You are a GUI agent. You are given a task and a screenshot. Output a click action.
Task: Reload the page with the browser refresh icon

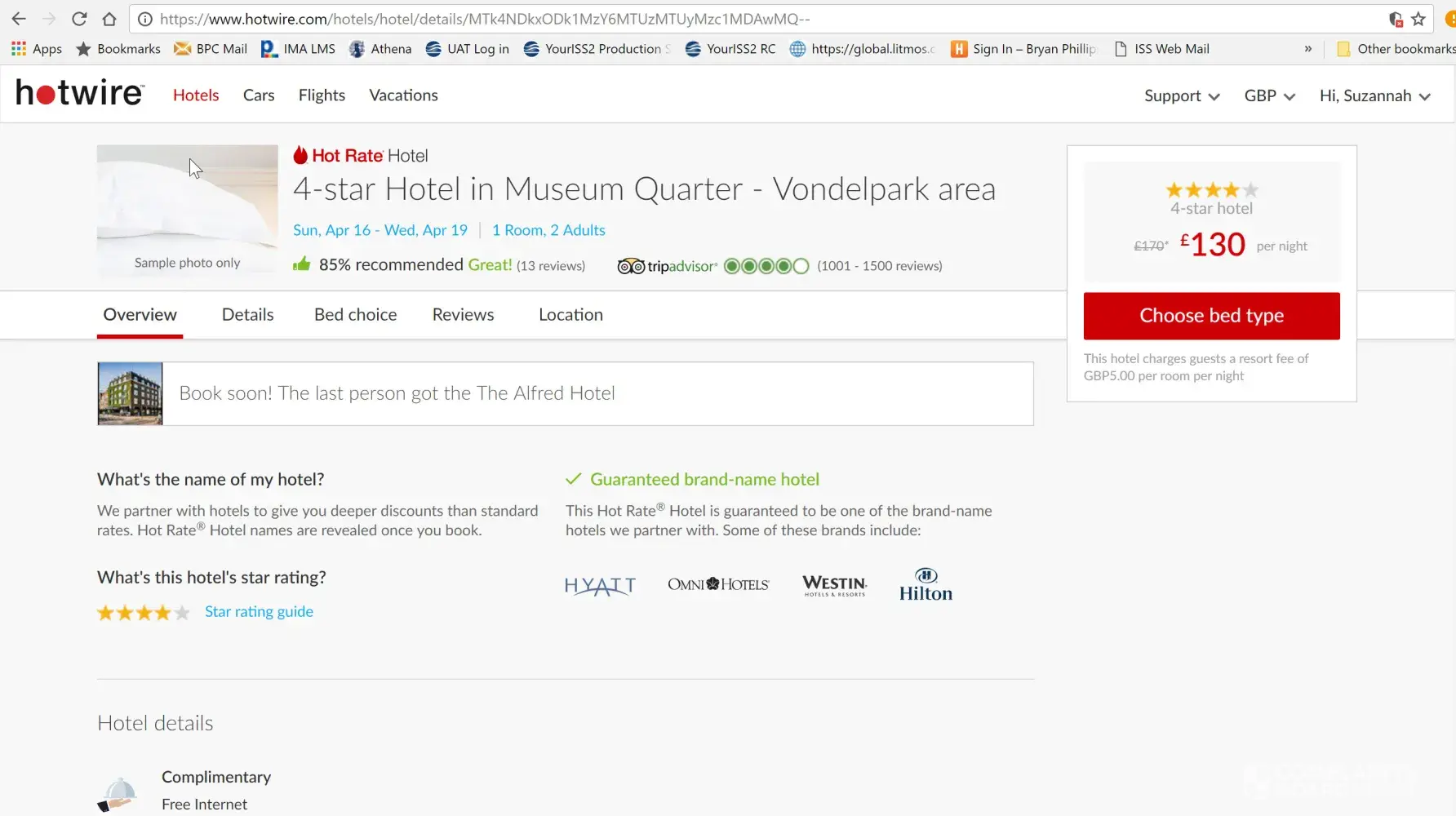(x=79, y=19)
